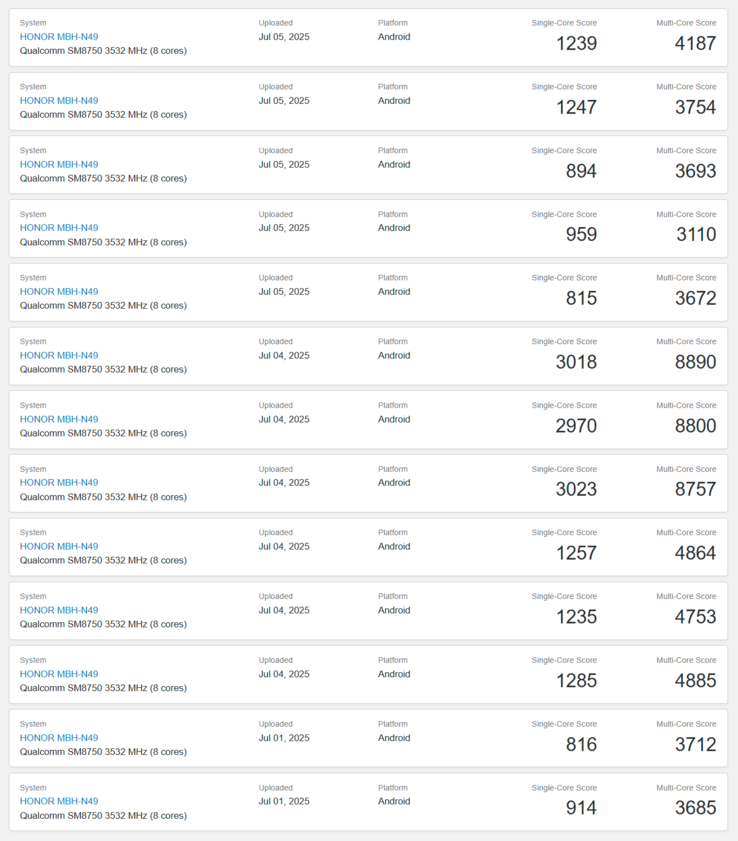Click the 2970 single-core score value
The width and height of the screenshot is (738, 841).
576,426
